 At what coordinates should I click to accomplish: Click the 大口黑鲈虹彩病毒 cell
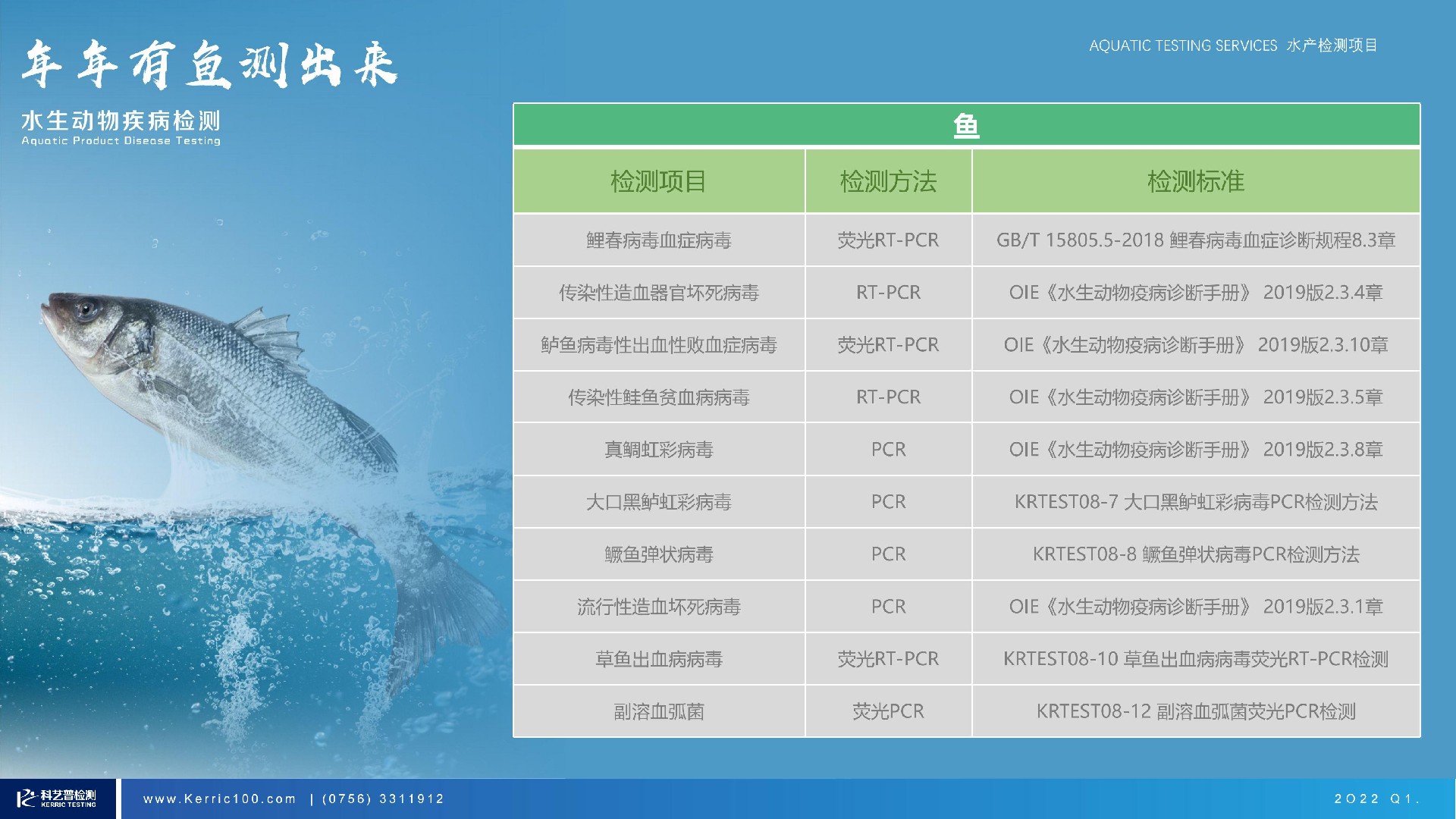click(659, 502)
